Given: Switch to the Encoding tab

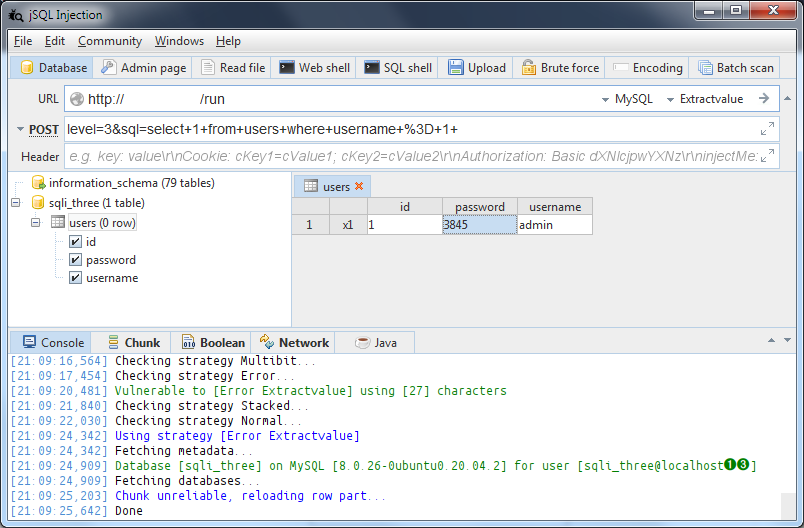Looking at the screenshot, I should pyautogui.click(x=648, y=68).
